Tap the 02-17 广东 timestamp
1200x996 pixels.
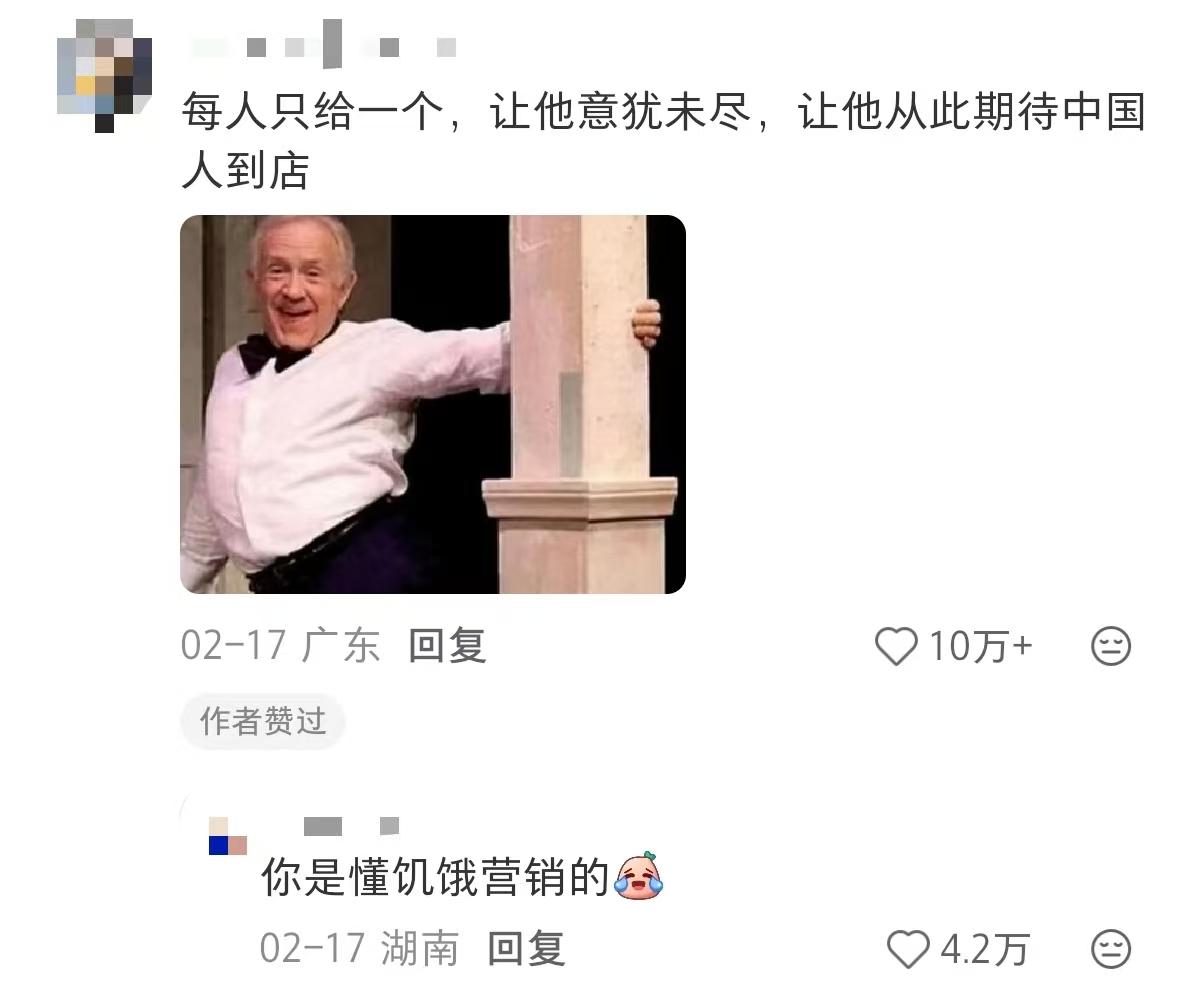pos(281,646)
